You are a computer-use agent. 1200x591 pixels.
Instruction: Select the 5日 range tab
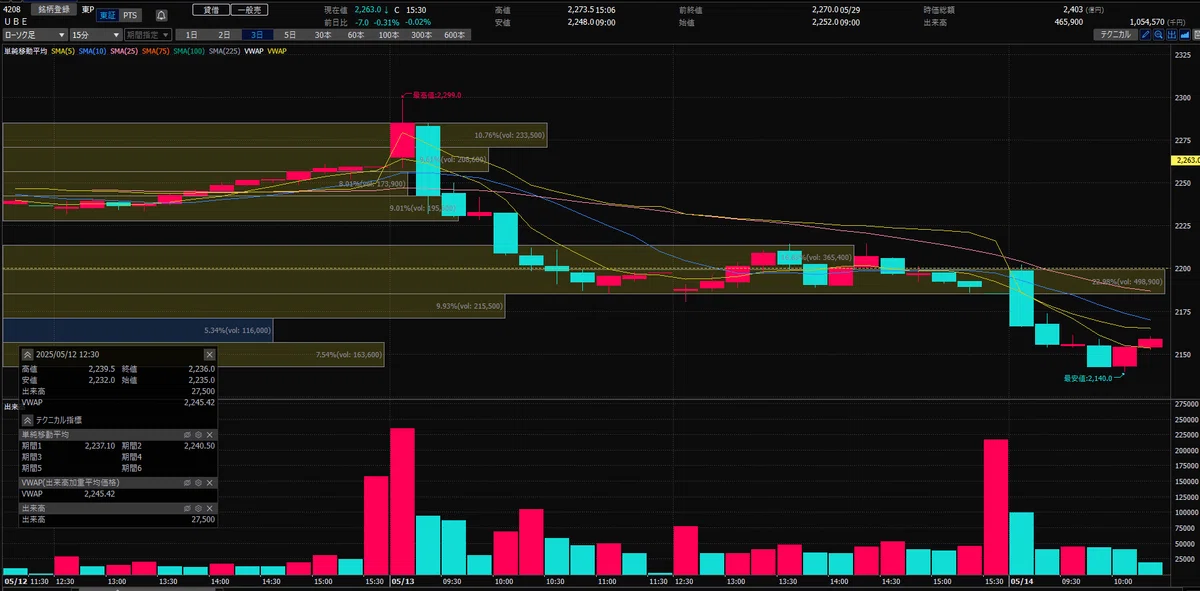point(289,34)
